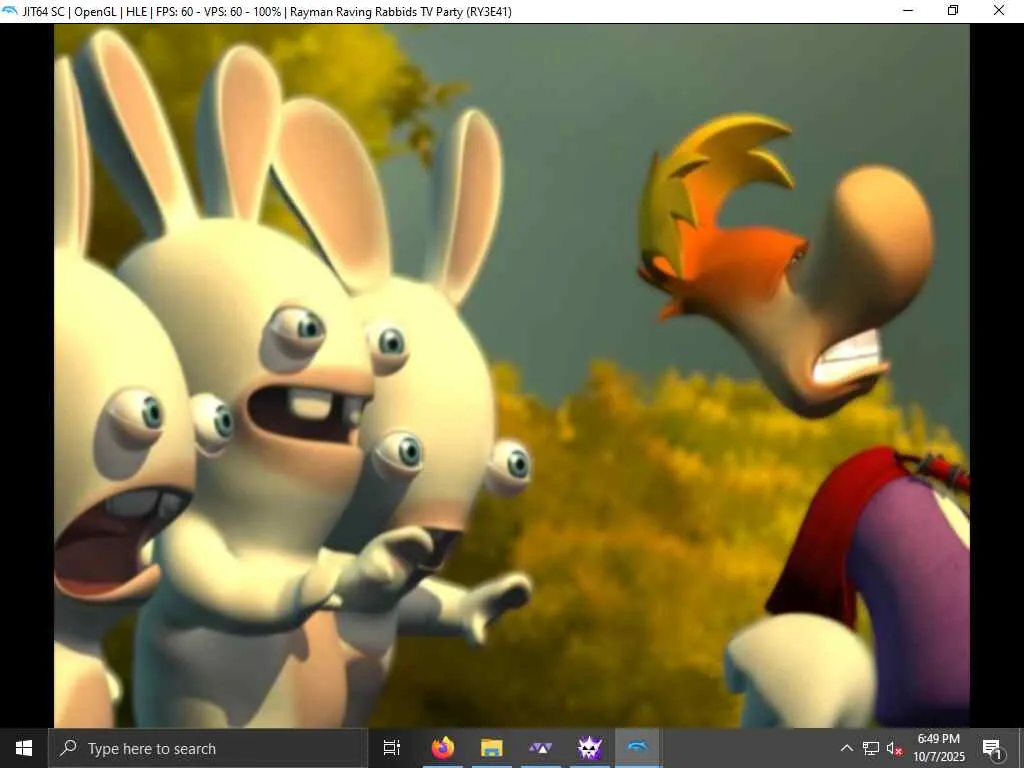Launch Firefox from the taskbar
This screenshot has width=1024, height=768.
tap(443, 748)
